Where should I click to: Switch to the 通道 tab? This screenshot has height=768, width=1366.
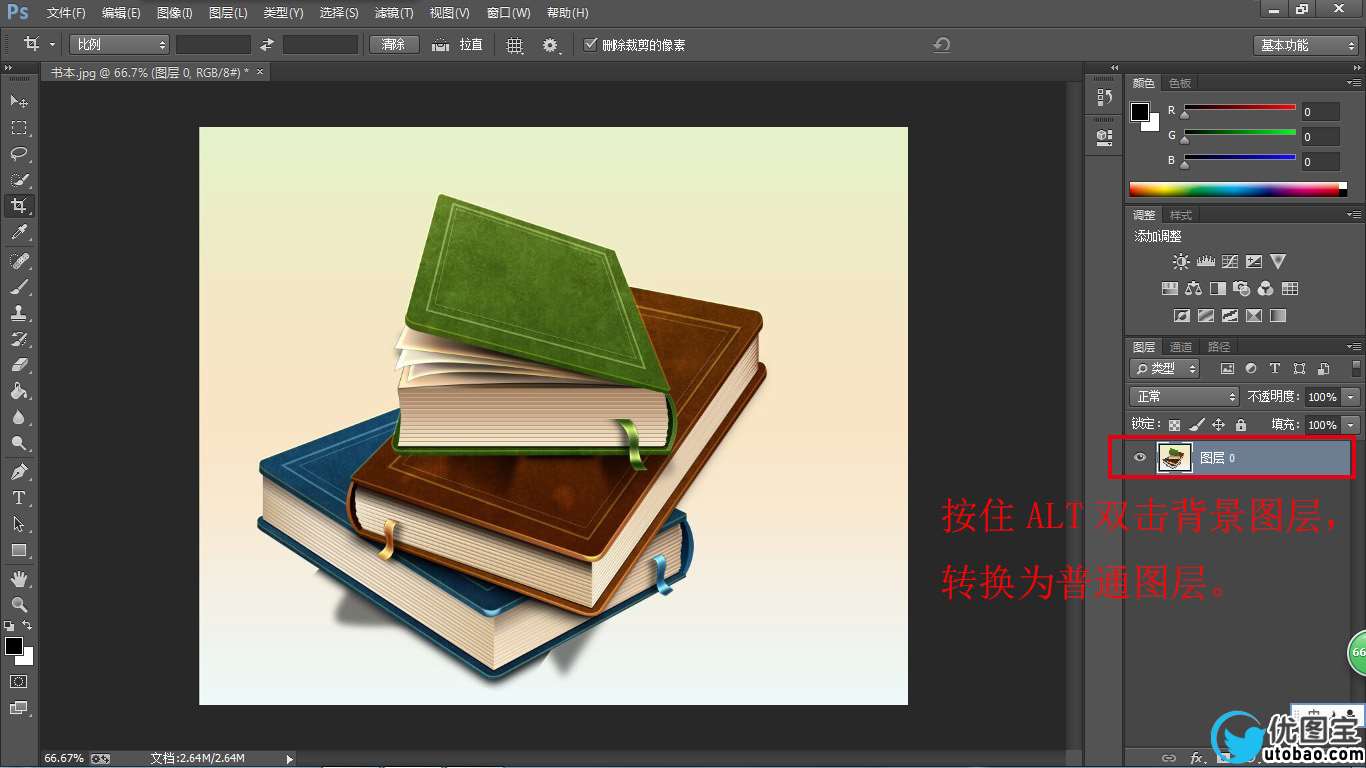(1181, 347)
